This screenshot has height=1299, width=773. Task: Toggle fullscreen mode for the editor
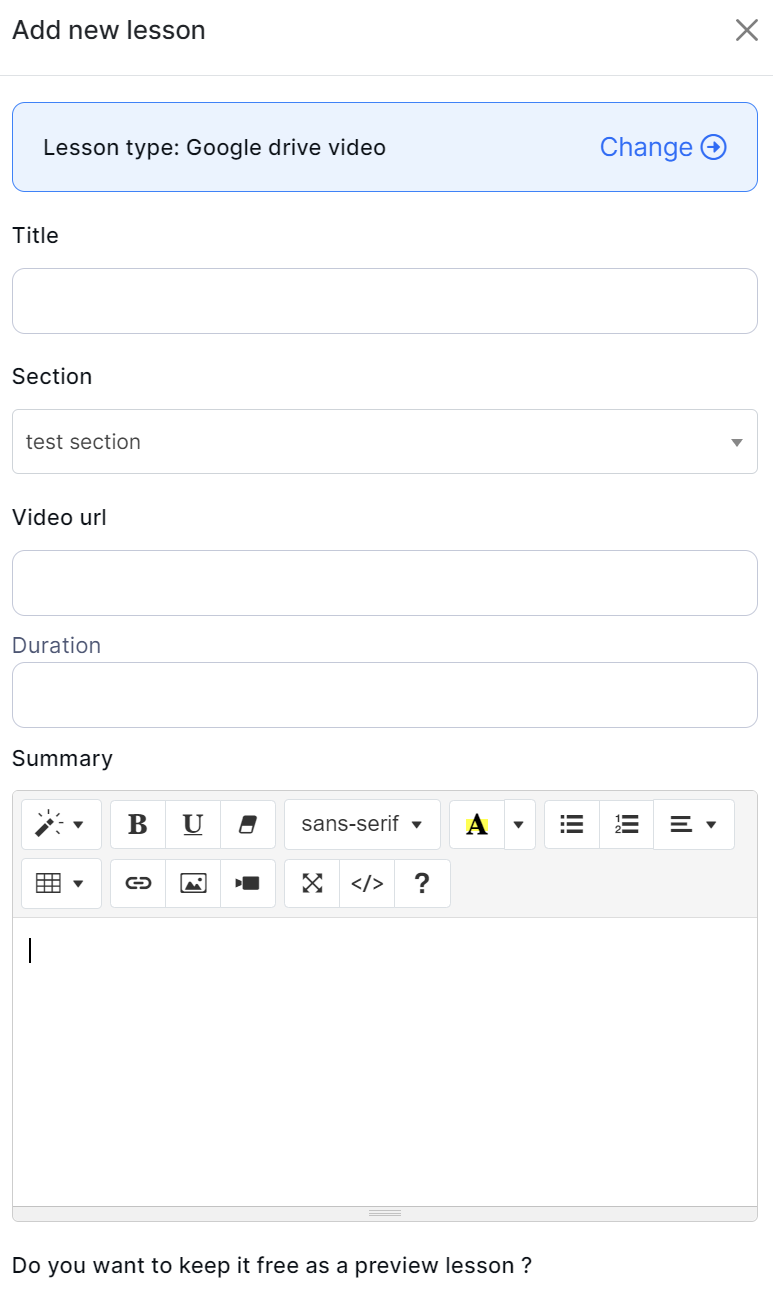click(x=312, y=883)
